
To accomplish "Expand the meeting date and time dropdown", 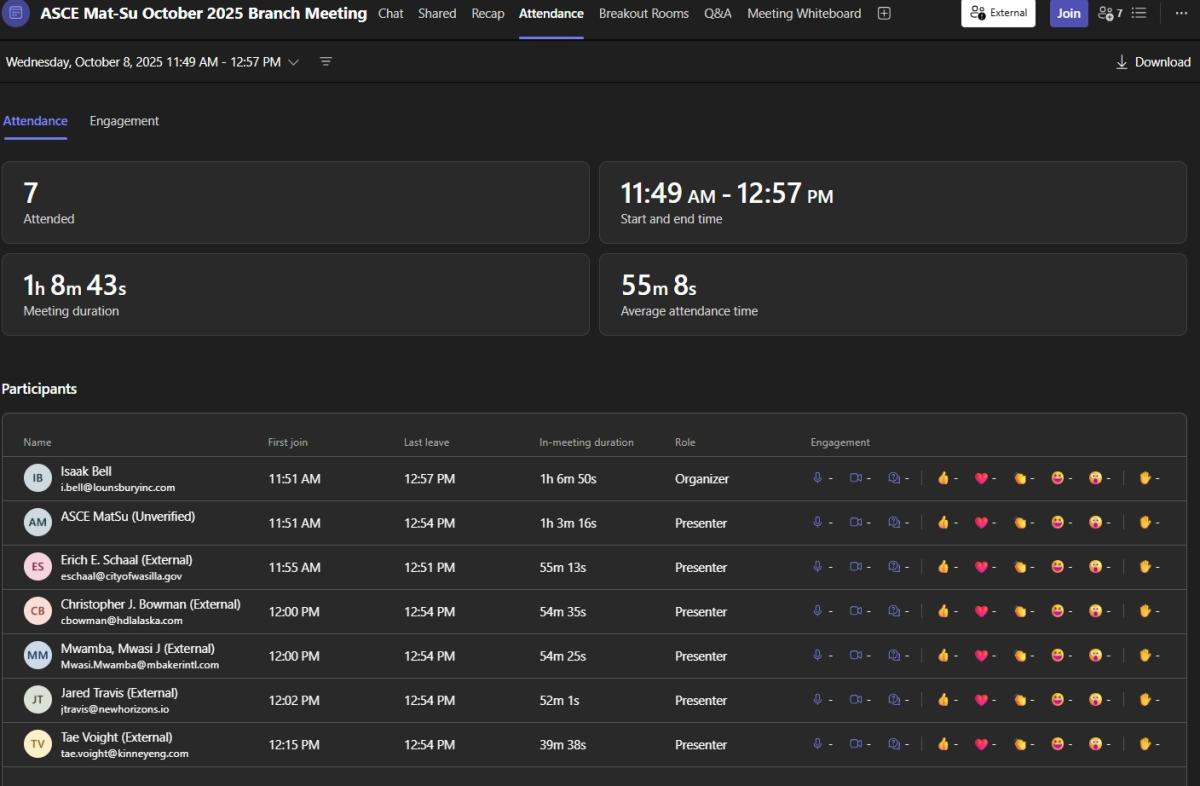I will pyautogui.click(x=293, y=62).
